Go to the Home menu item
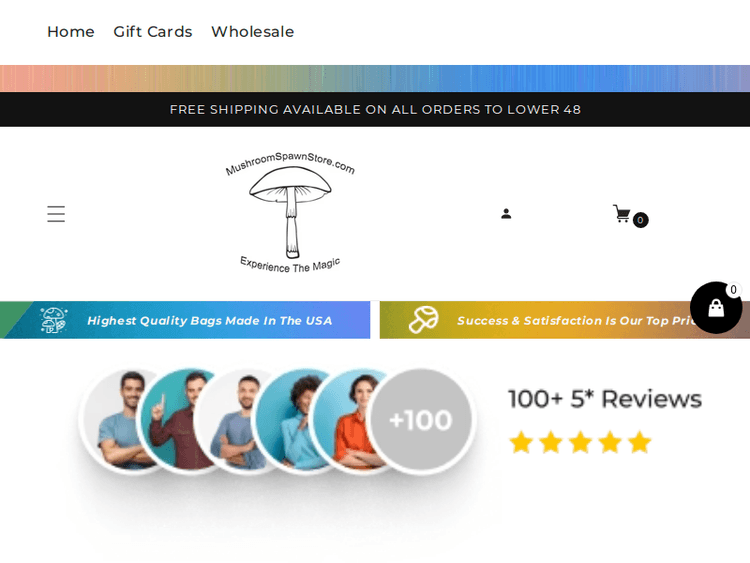Screen dimensions: 750x563 [x=71, y=32]
